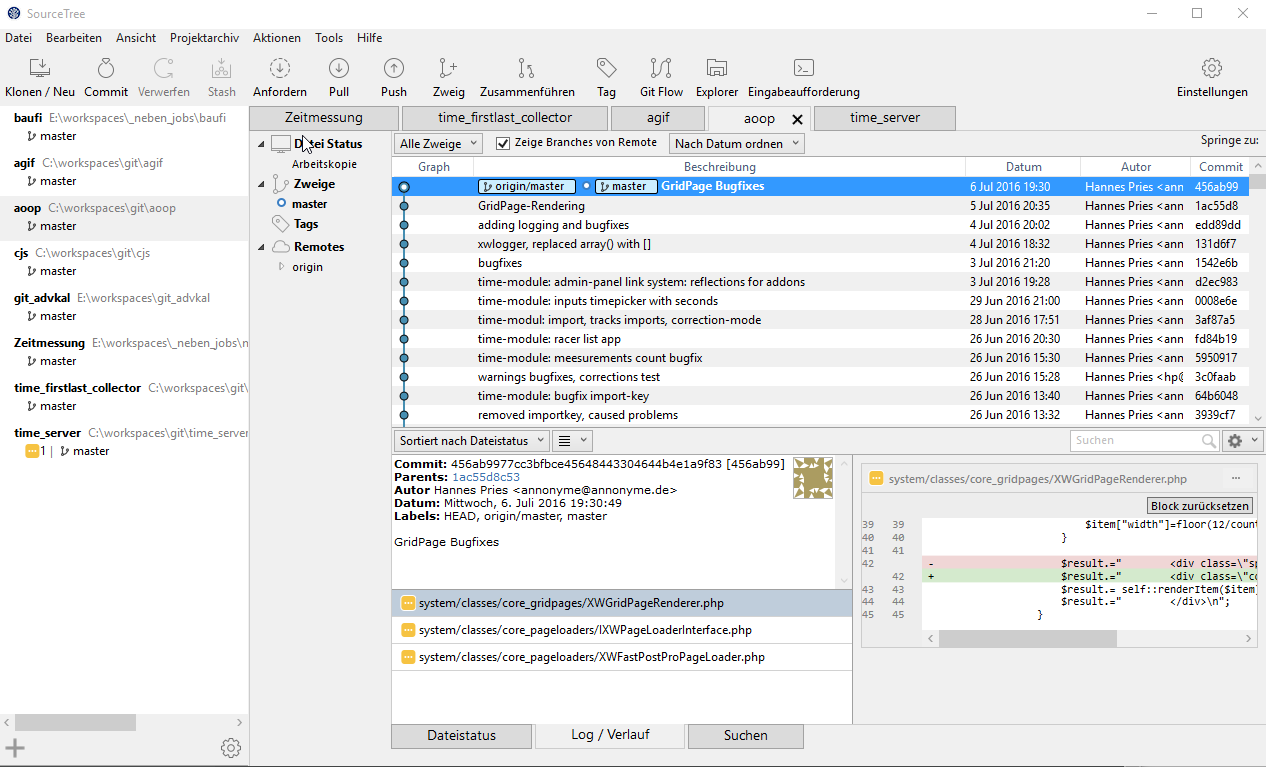Switch to the Dateistatus bottom tab
Image resolution: width=1266 pixels, height=767 pixels.
tap(461, 736)
